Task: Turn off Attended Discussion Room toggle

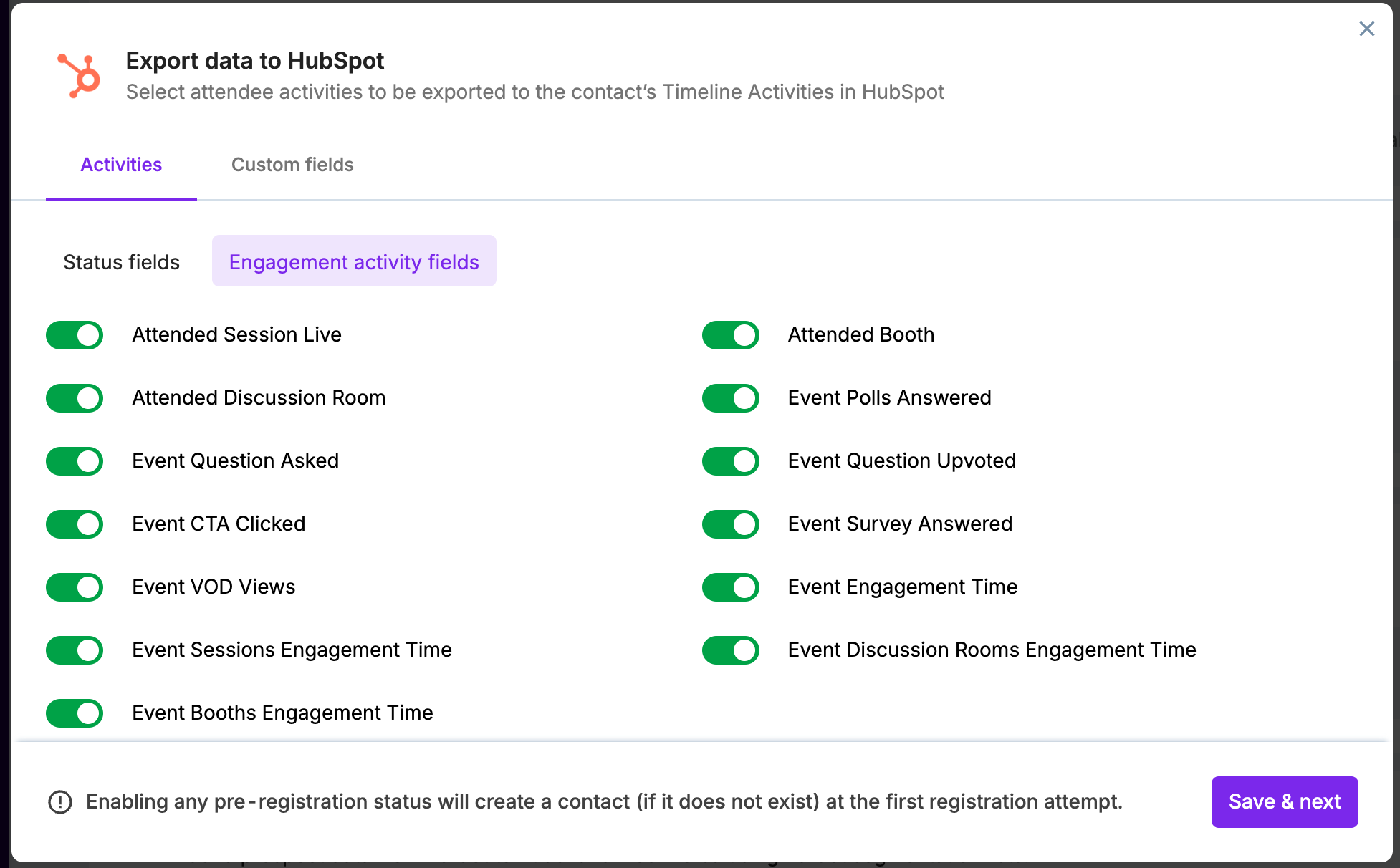Action: pos(75,398)
